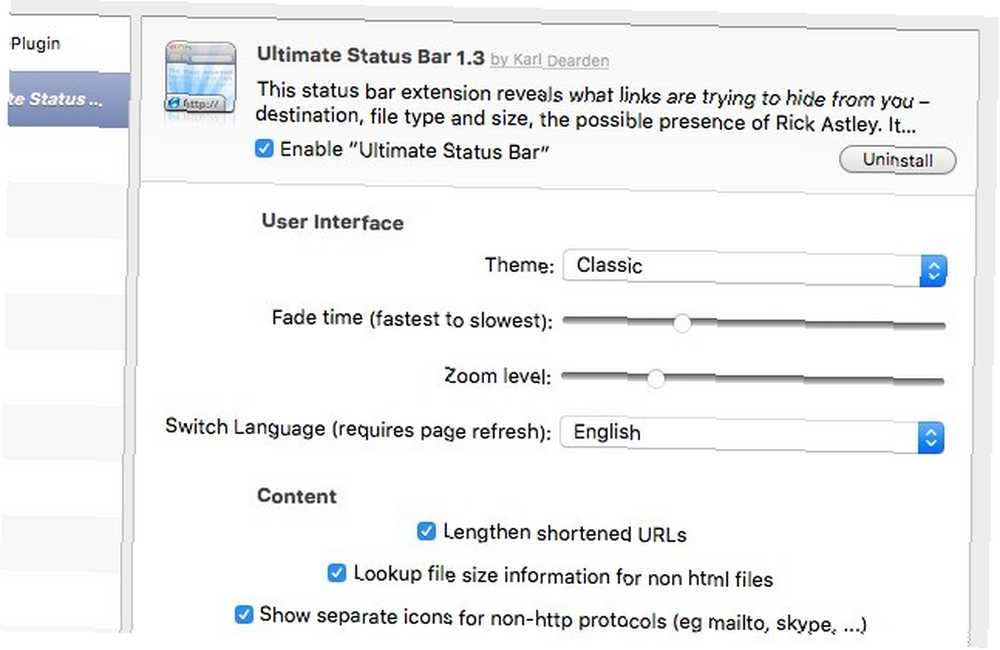Select the Plugin item in the sidebar
This screenshot has width=1000, height=650.
pos(36,43)
